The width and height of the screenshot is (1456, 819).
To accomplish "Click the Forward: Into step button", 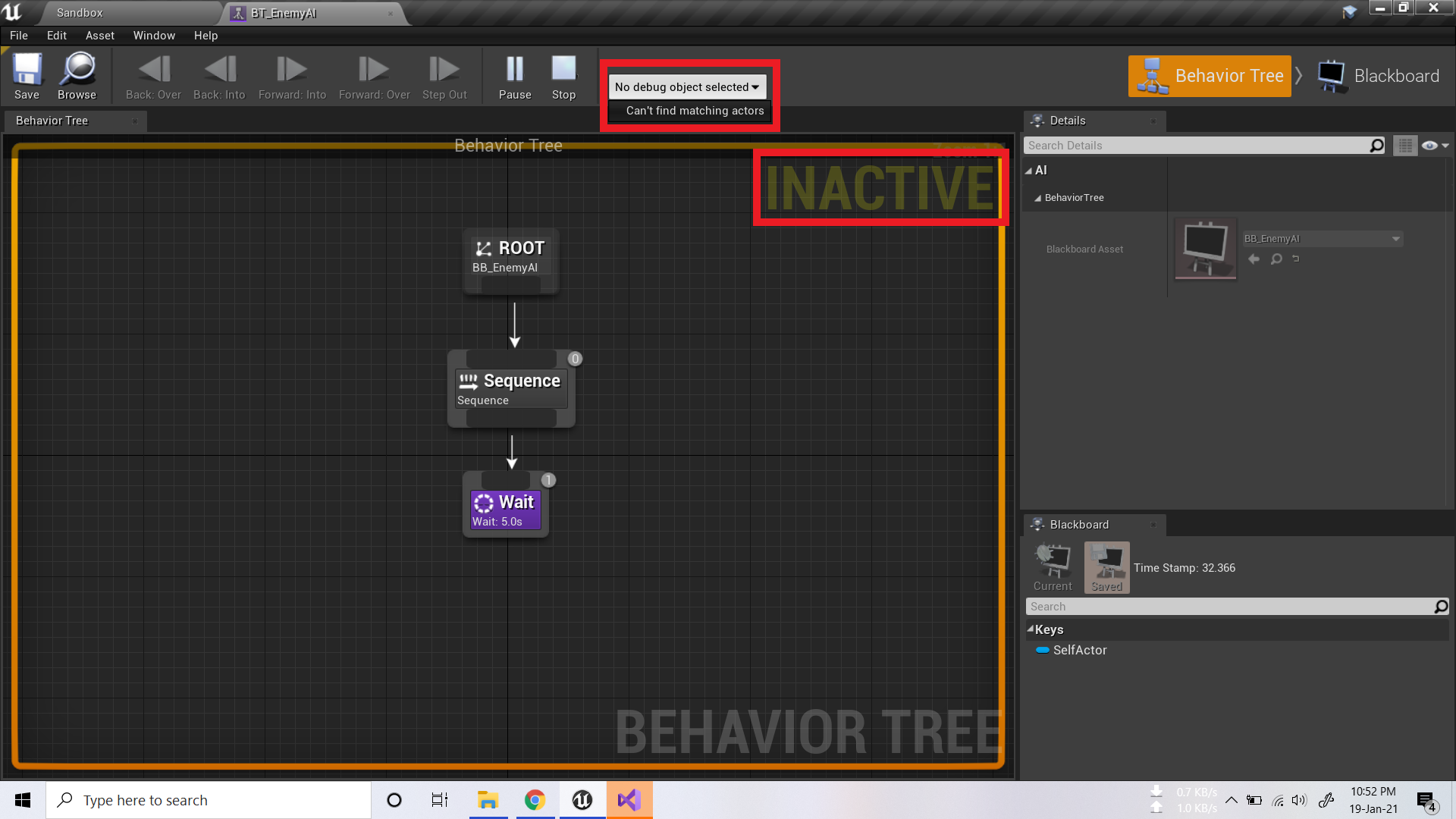I will (x=292, y=76).
